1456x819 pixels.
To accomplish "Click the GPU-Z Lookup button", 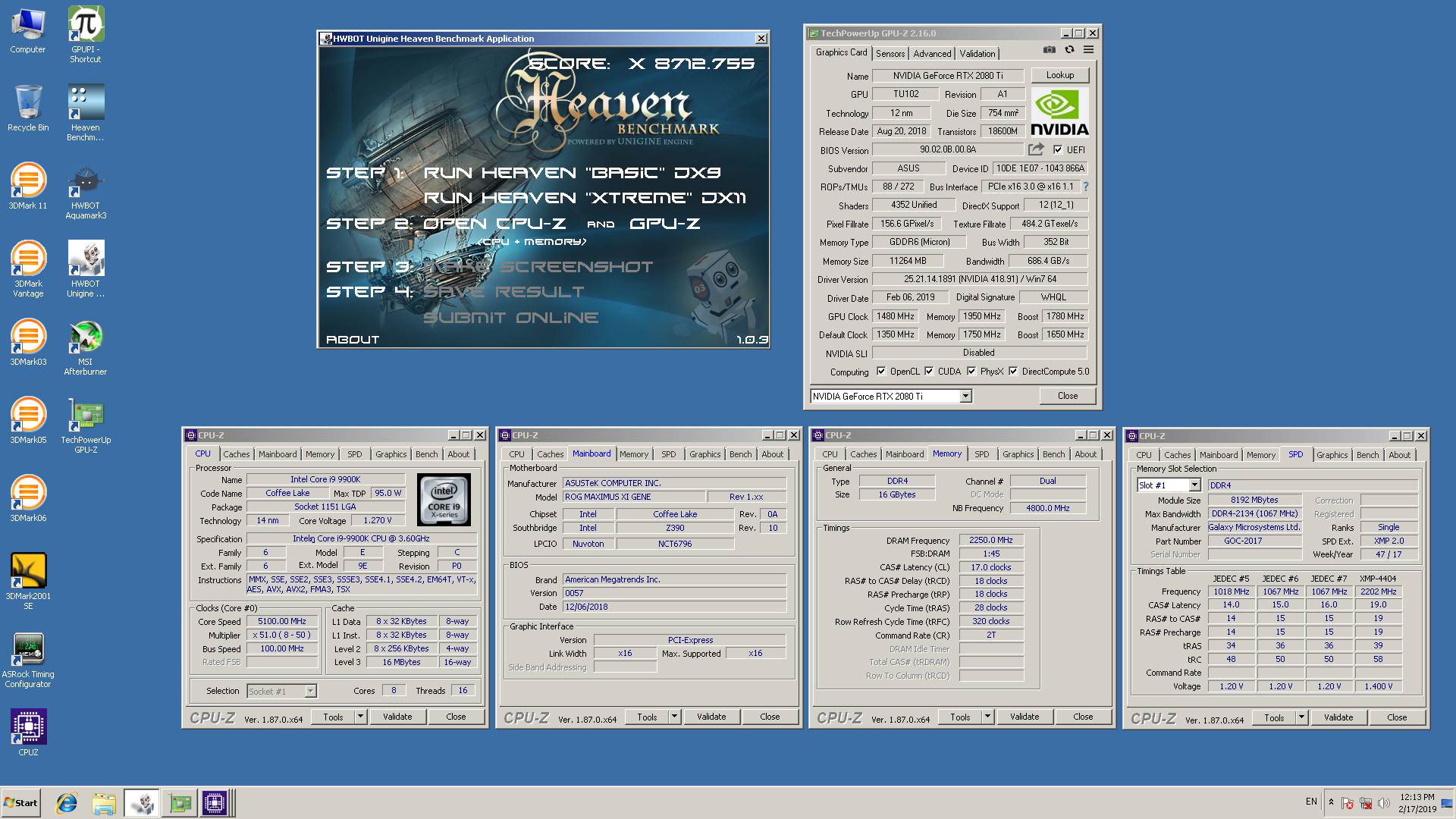I will tap(1059, 75).
